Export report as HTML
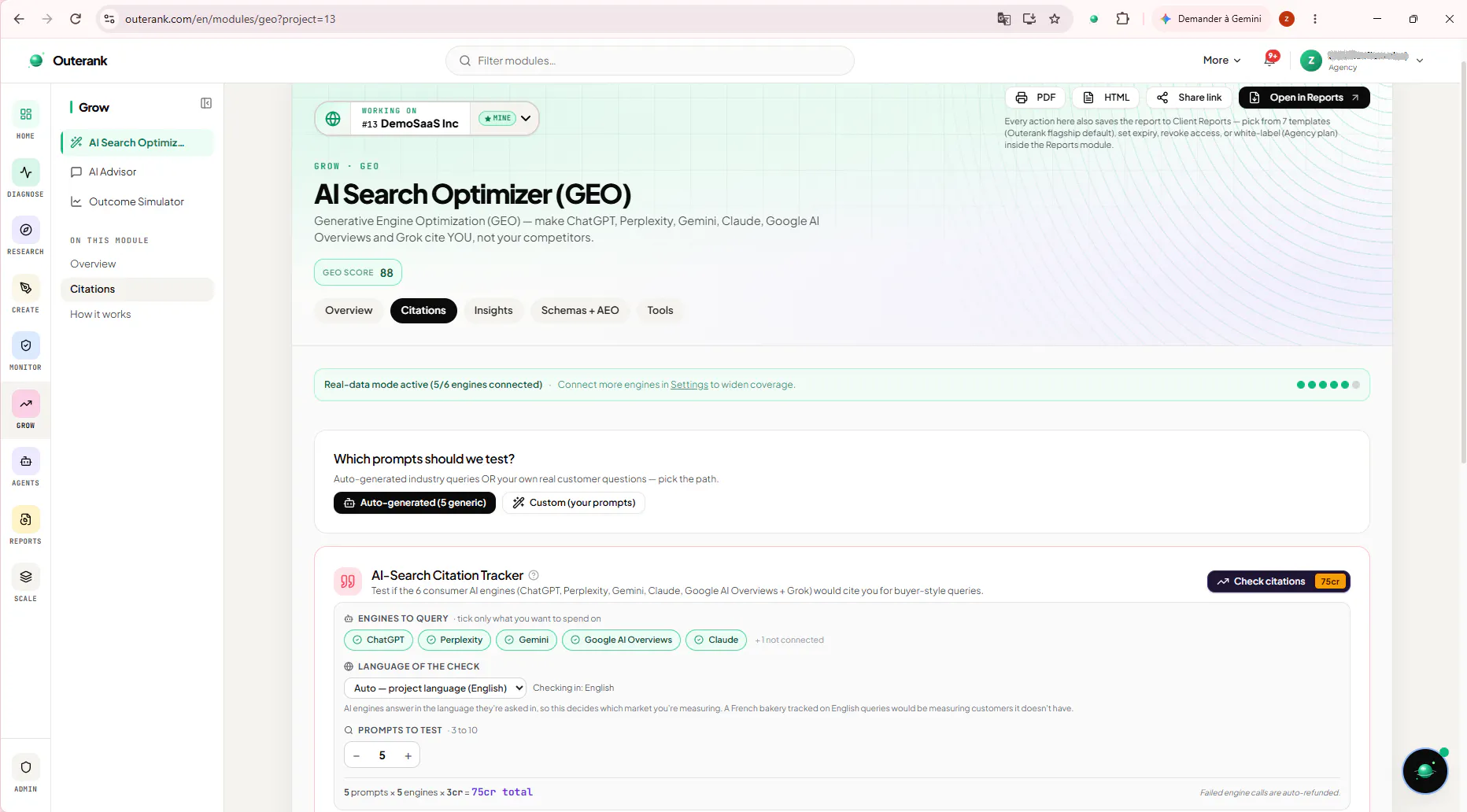Image resolution: width=1467 pixels, height=812 pixels. [1106, 98]
